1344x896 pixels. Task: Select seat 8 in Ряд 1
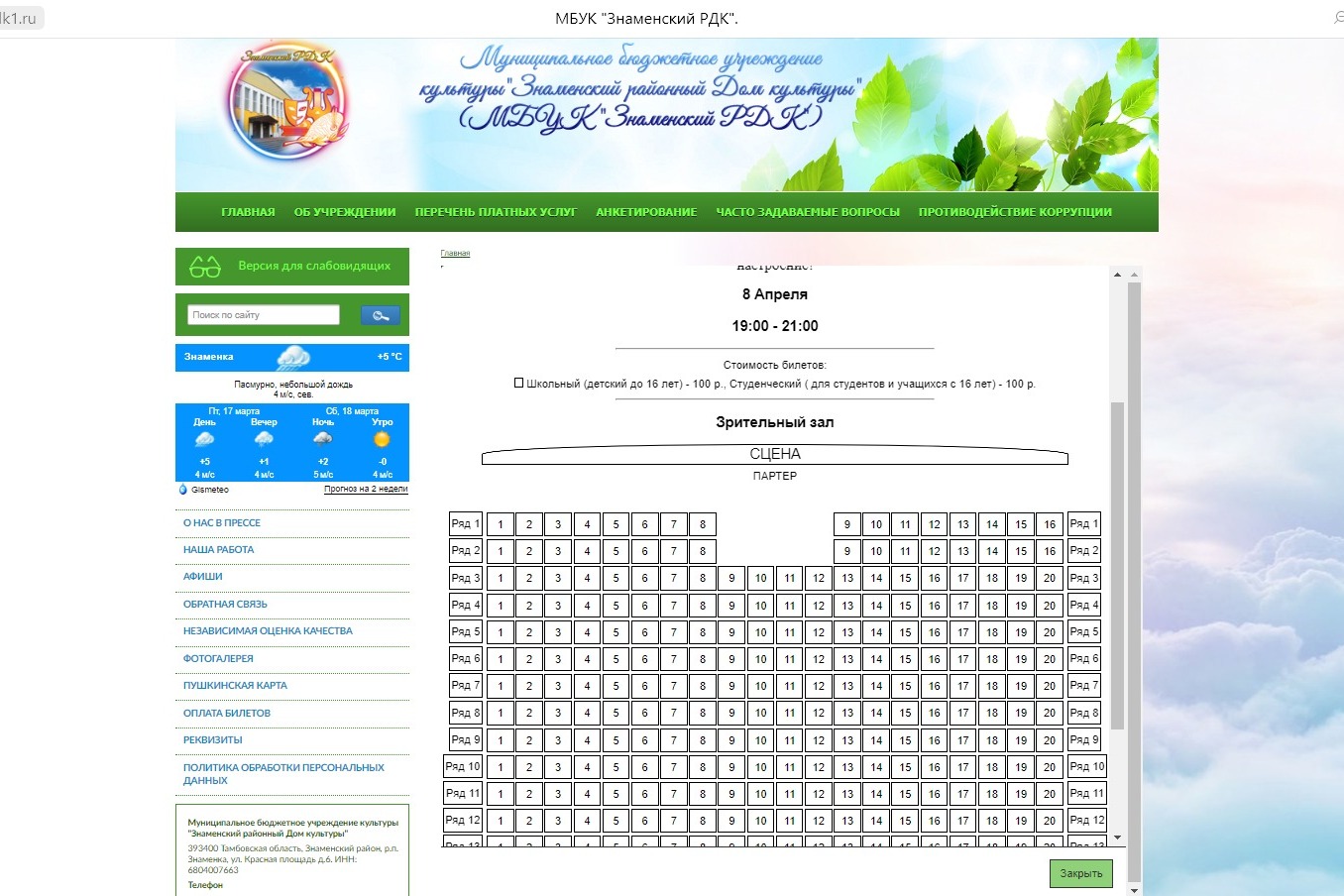(x=703, y=524)
